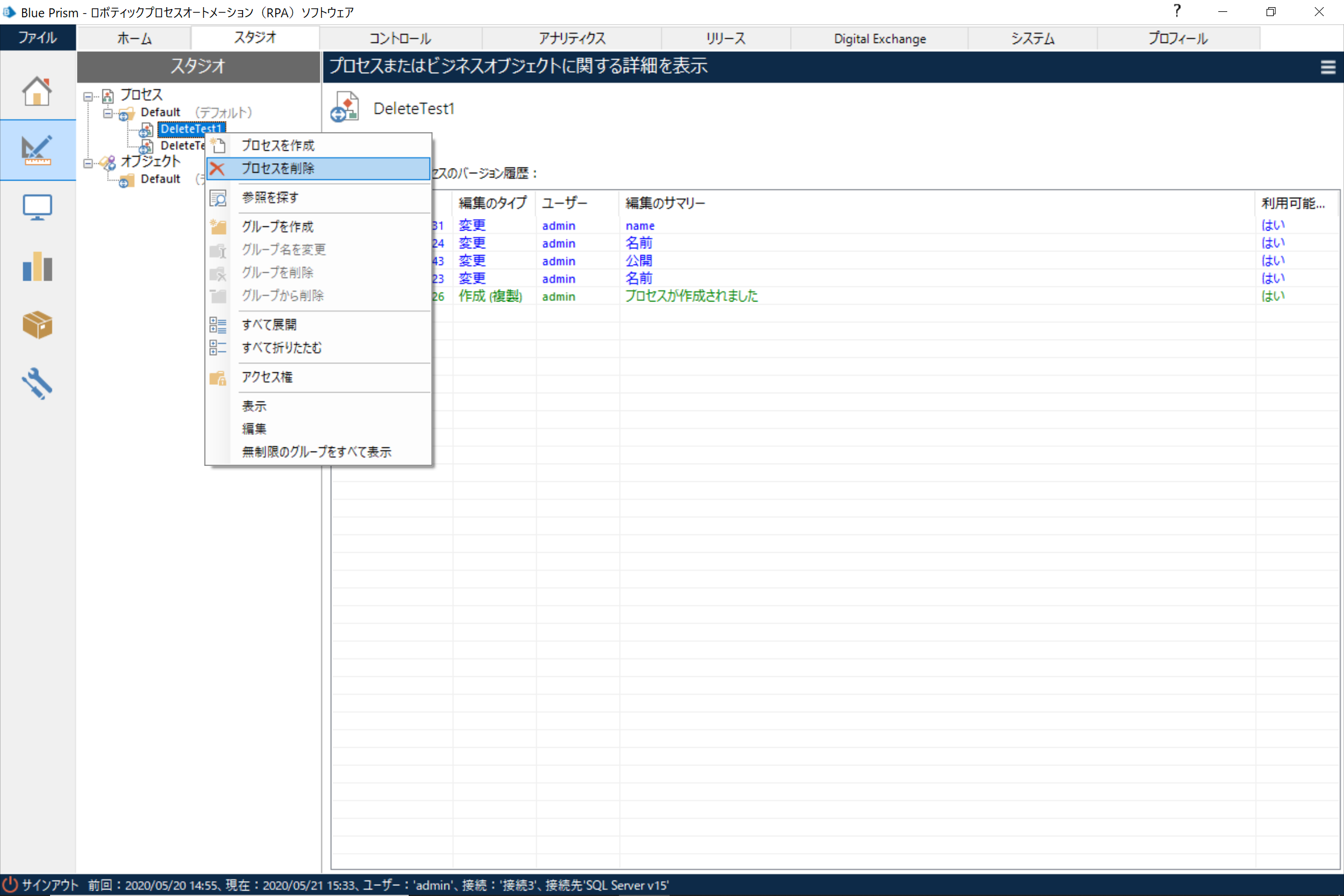
Task: Collapse the プロセス tree node
Action: click(x=87, y=96)
